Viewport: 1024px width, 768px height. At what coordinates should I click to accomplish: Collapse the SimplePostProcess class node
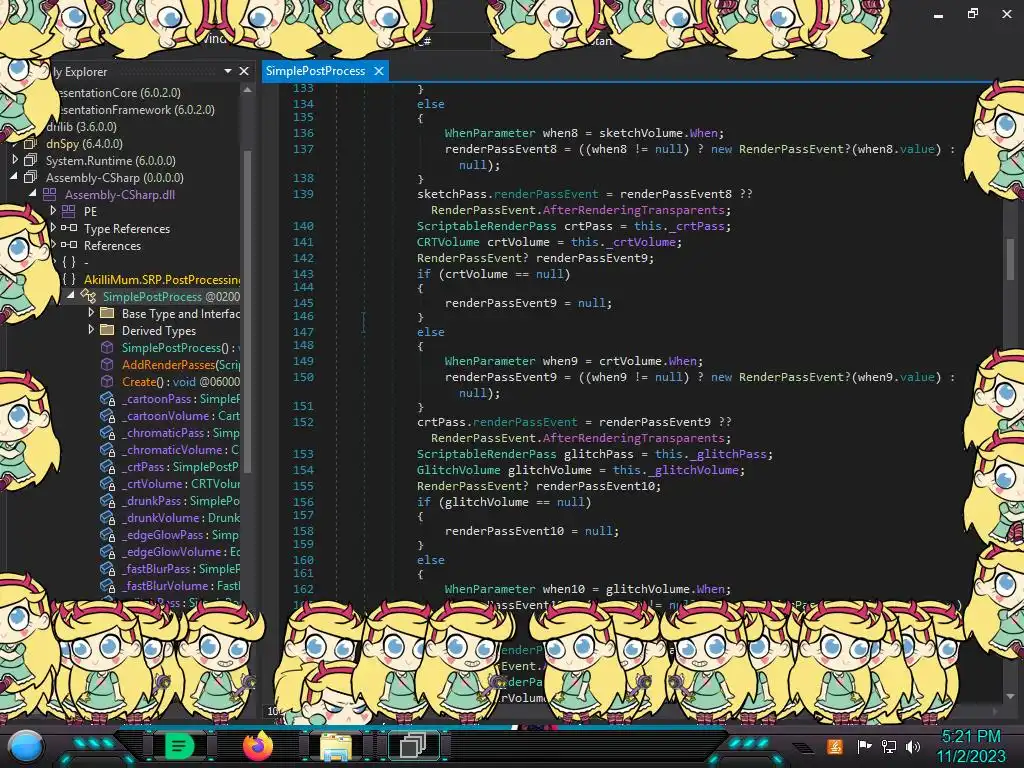(71, 296)
